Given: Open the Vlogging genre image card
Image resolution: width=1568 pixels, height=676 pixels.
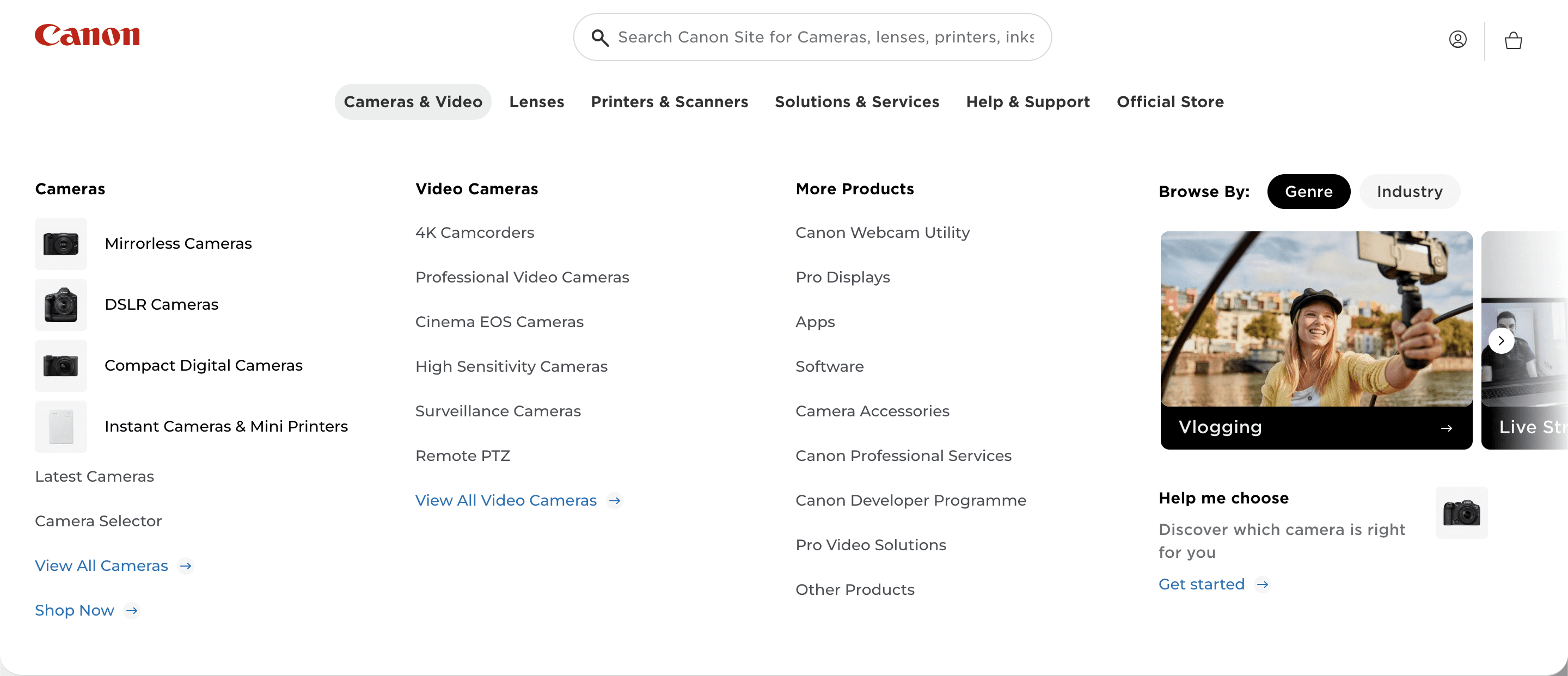Looking at the screenshot, I should (x=1315, y=319).
